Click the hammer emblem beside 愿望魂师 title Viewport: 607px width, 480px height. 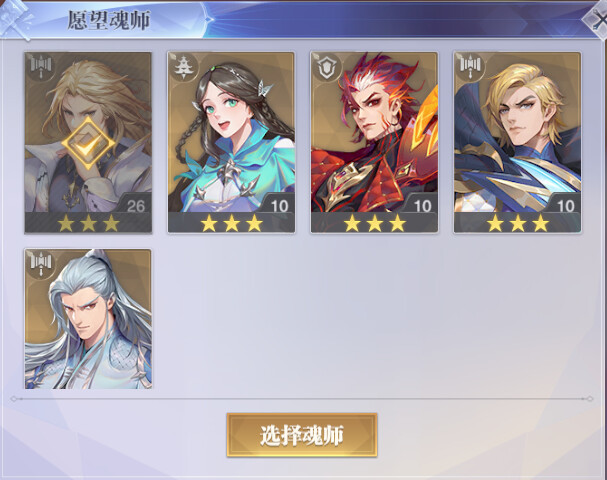click(15, 19)
